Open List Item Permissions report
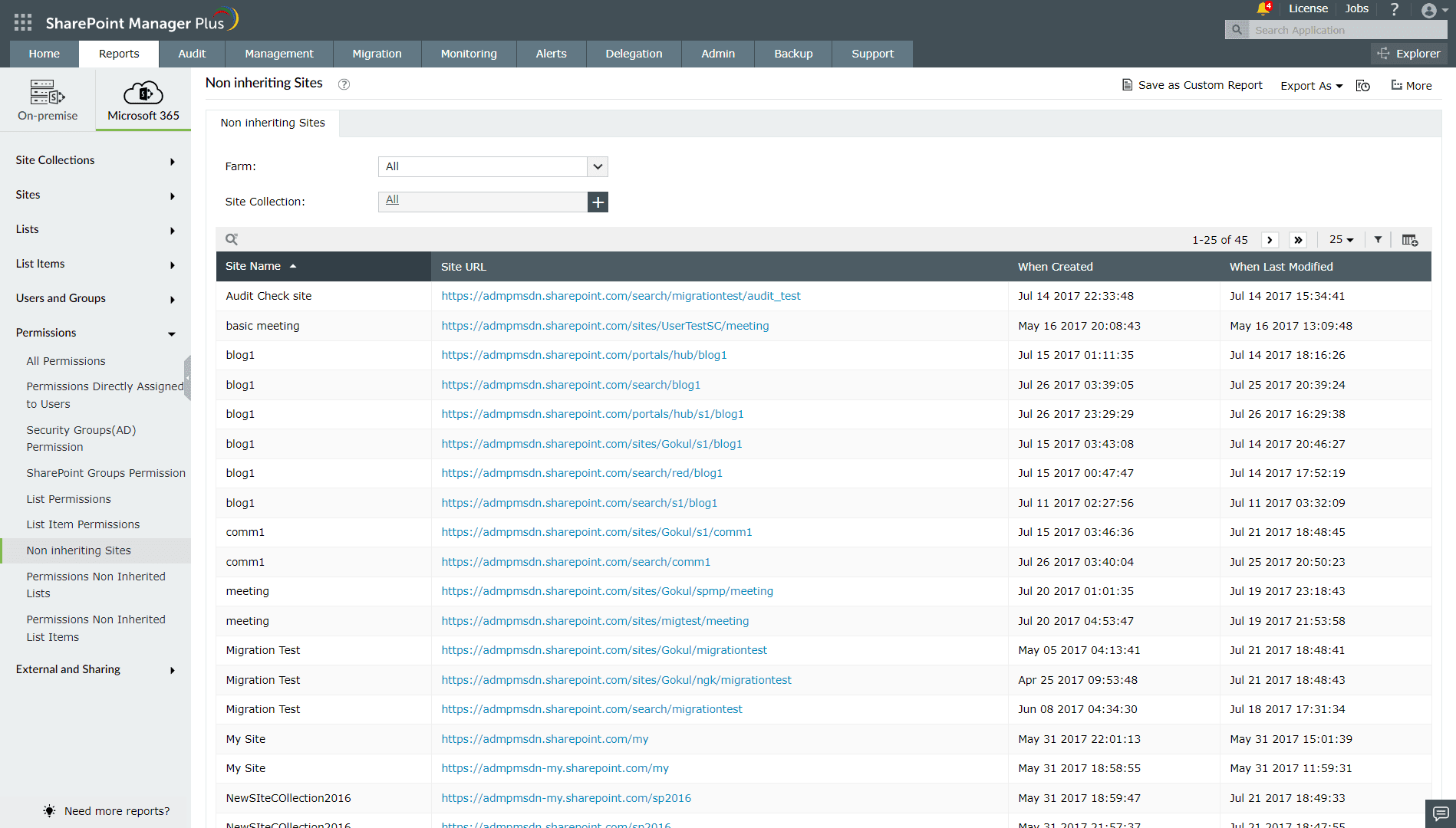This screenshot has height=828, width=1456. tap(83, 524)
